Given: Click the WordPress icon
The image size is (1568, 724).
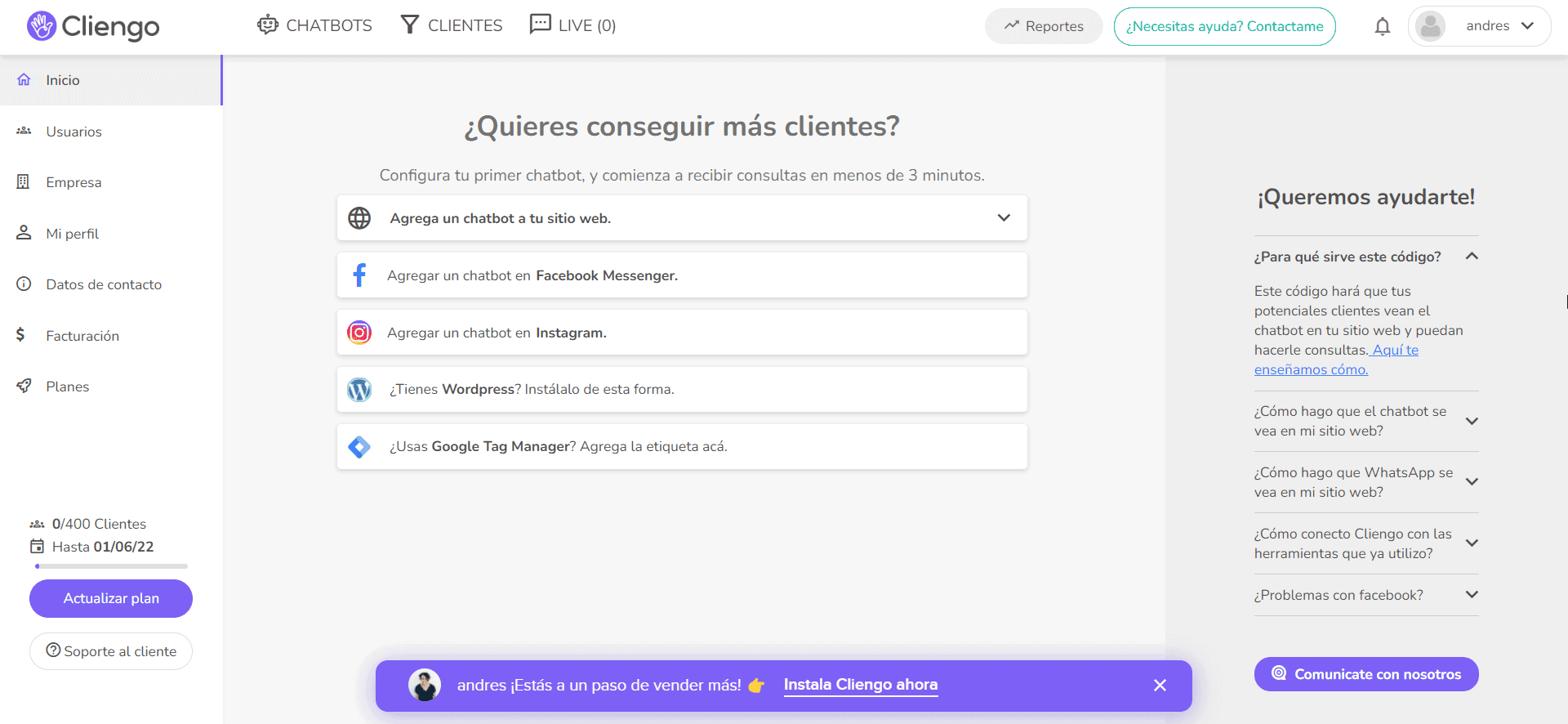Looking at the screenshot, I should (359, 390).
